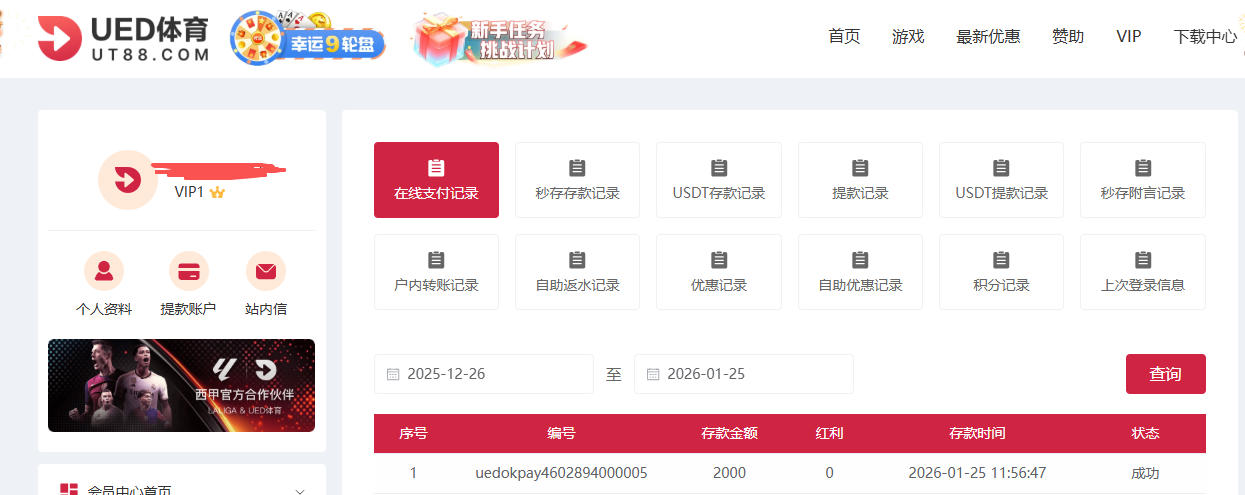The height and width of the screenshot is (495, 1245).
Task: Click the UED体育 logo
Action: 124,38
